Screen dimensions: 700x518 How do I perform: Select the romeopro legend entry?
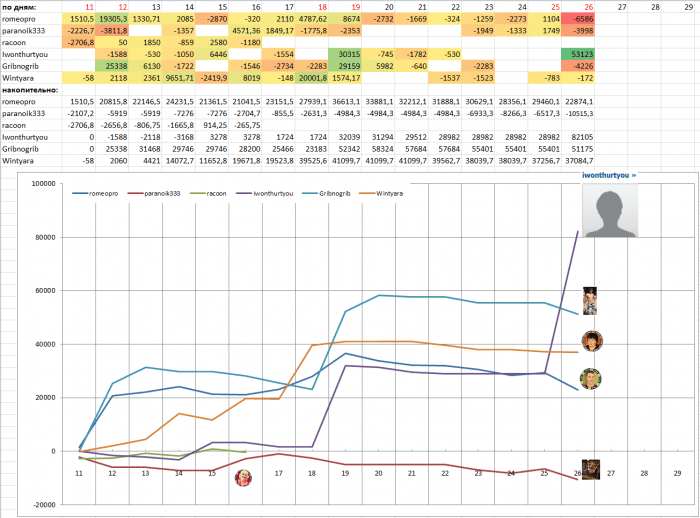(95, 194)
